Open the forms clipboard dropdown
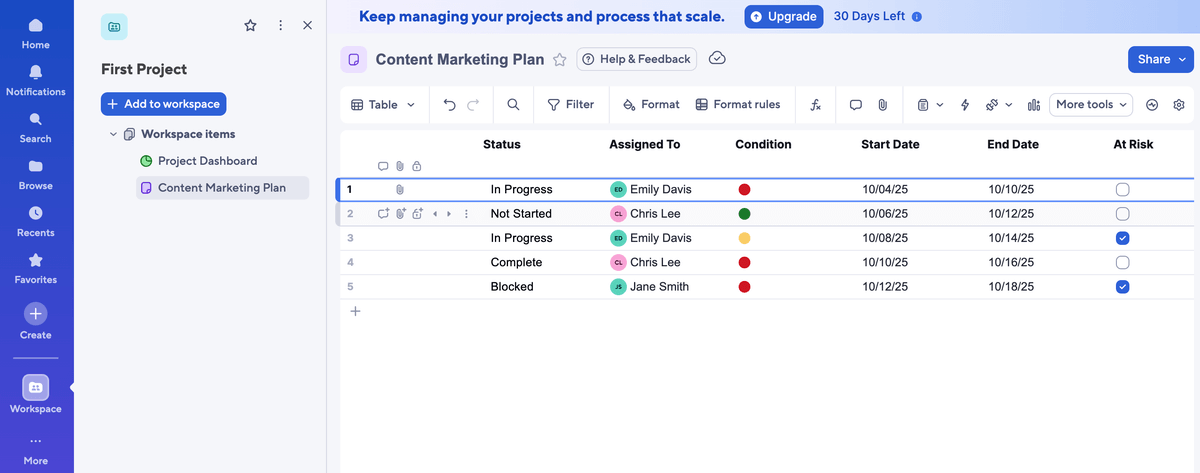The image size is (1200, 473). [x=930, y=104]
